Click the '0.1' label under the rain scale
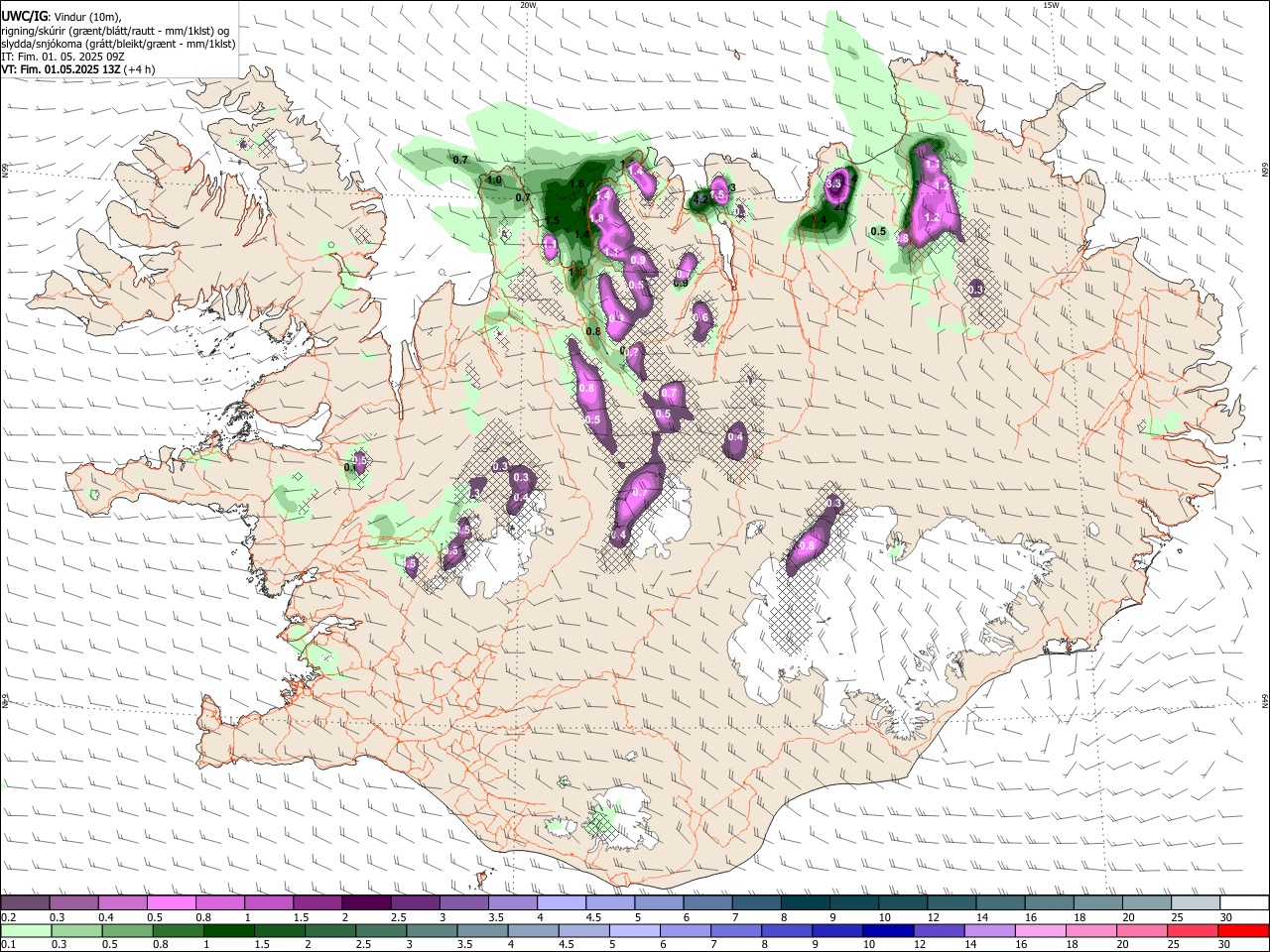This screenshot has width=1270, height=952. point(7,944)
